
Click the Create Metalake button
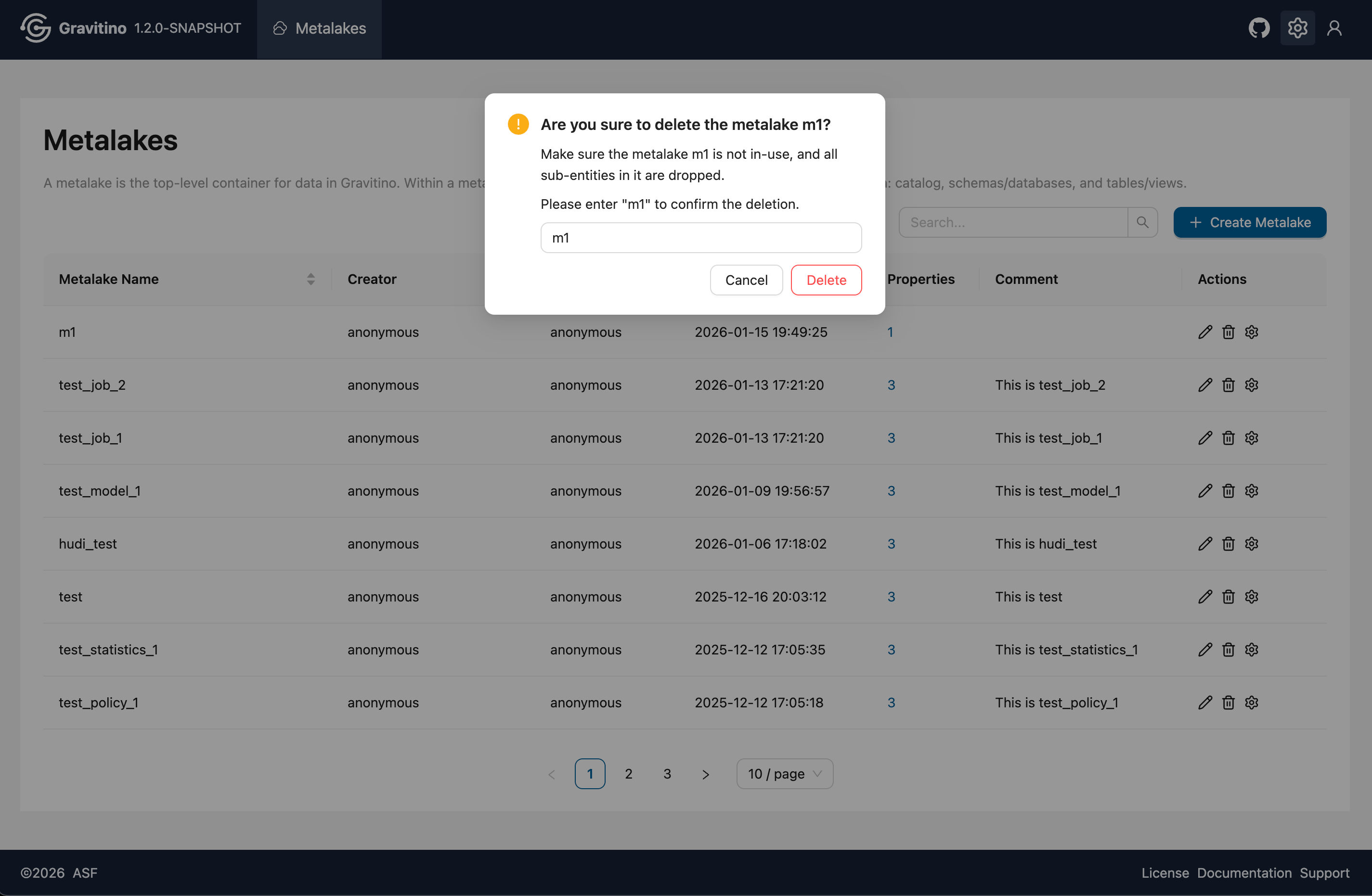click(x=1249, y=222)
